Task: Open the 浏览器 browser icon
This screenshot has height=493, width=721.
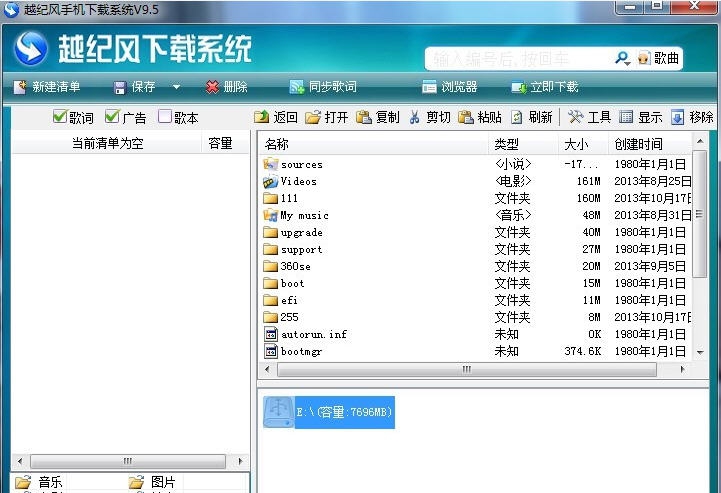Action: click(429, 87)
